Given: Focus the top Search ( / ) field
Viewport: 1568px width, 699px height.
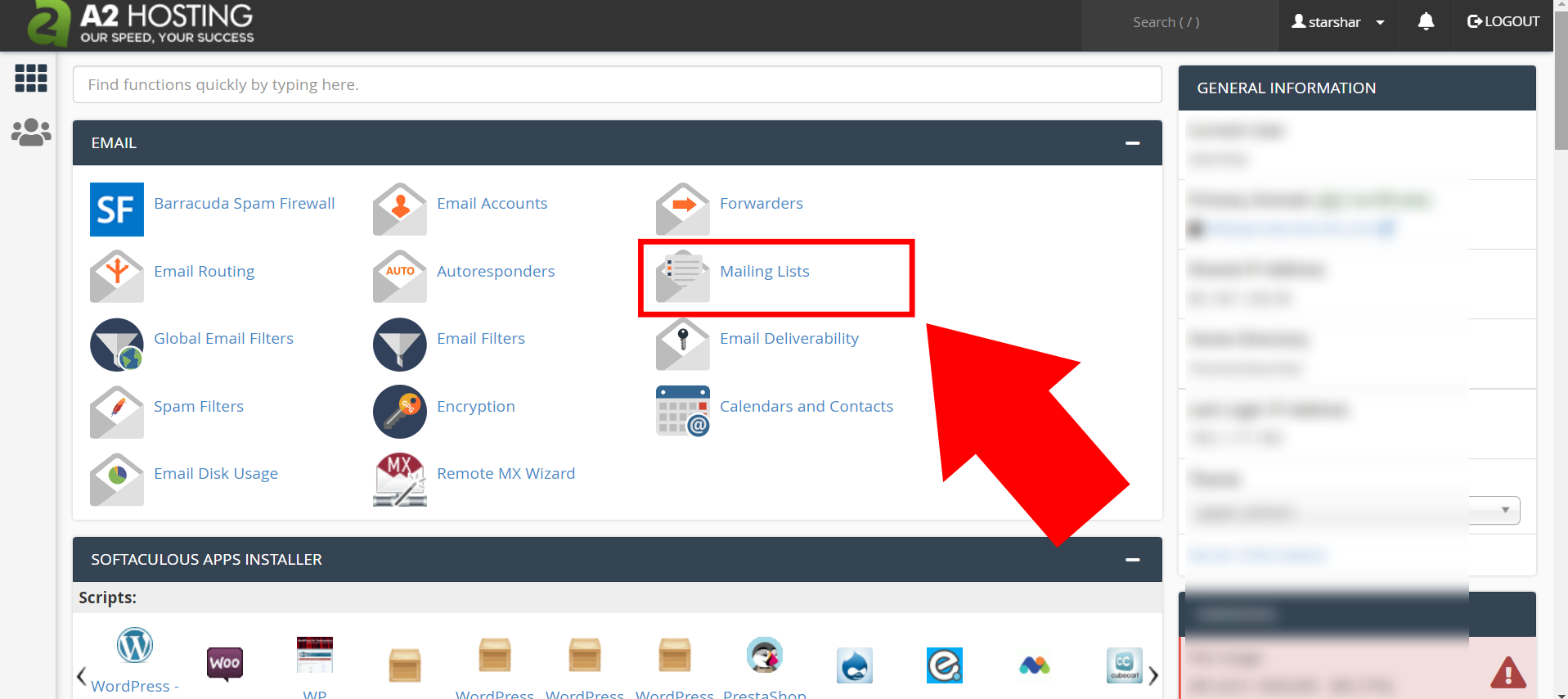Looking at the screenshot, I should [x=1179, y=22].
